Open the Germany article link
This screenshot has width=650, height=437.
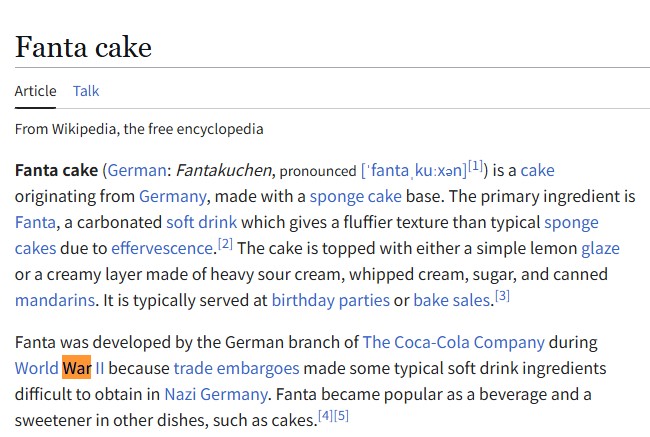point(172,197)
